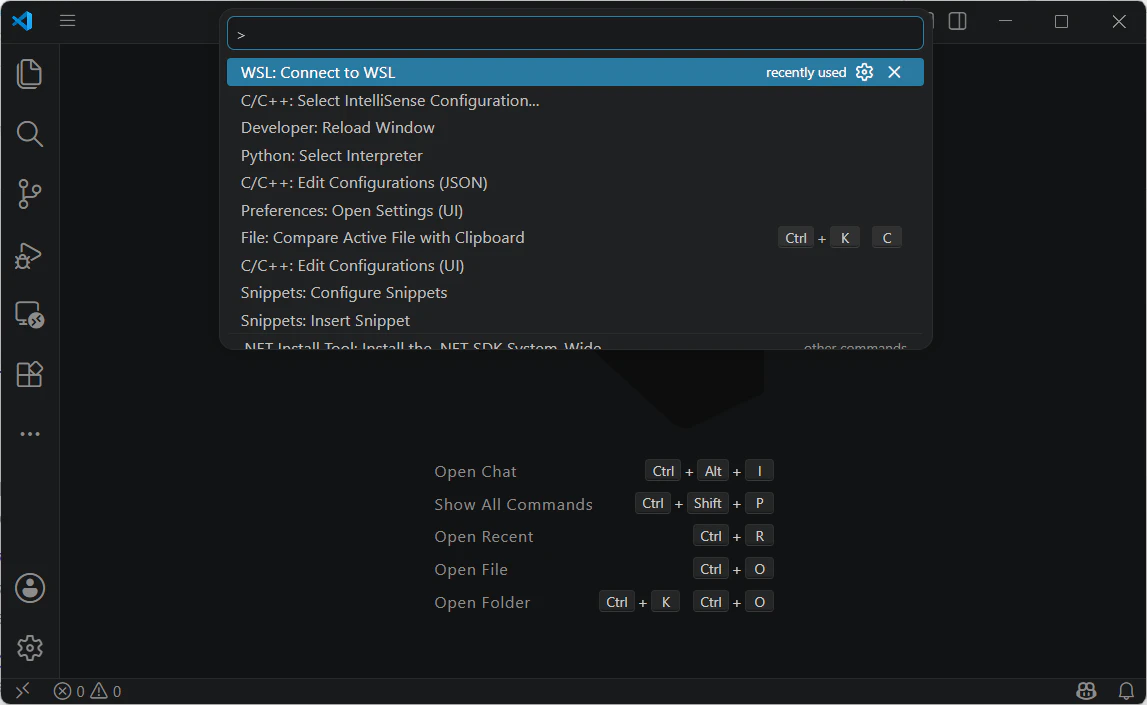Viewport: 1147px width, 705px height.
Task: Run C/C++: Select IntelliSense Configuration command
Action: pos(575,100)
